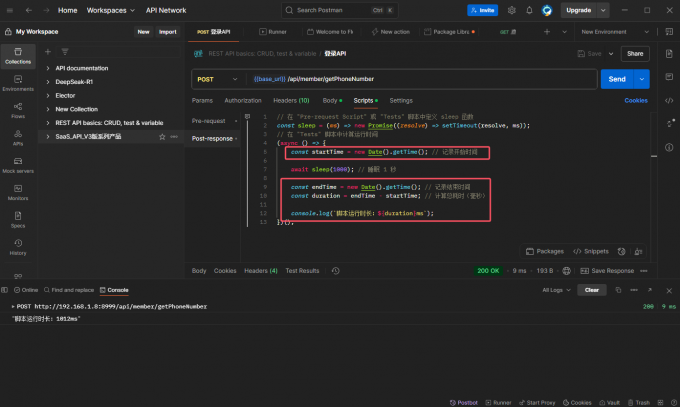Expand the New Collection item
Viewport: 680px width, 407px height.
(x=48, y=109)
